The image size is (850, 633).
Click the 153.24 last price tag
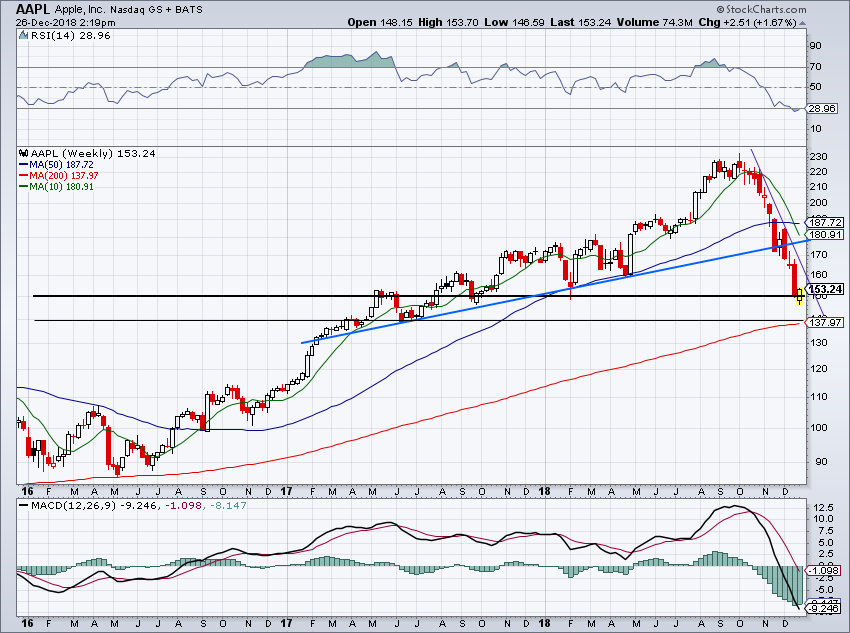[x=825, y=289]
